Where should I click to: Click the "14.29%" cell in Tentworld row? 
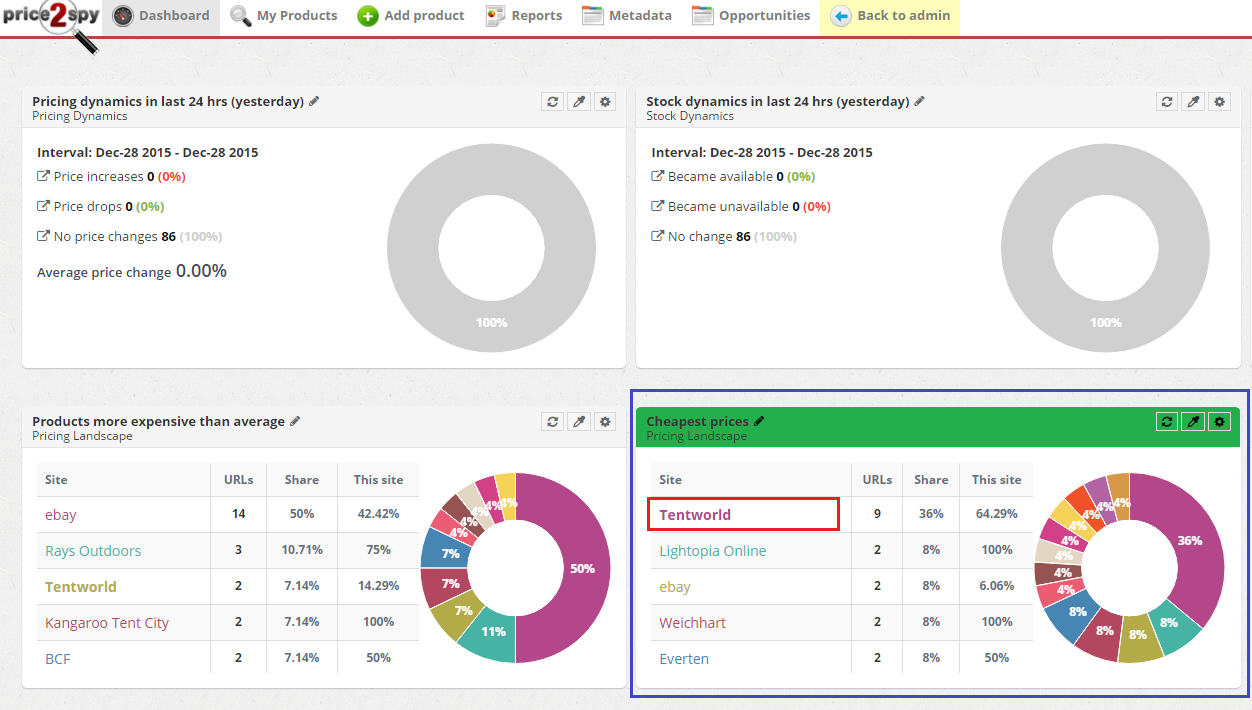(x=378, y=586)
